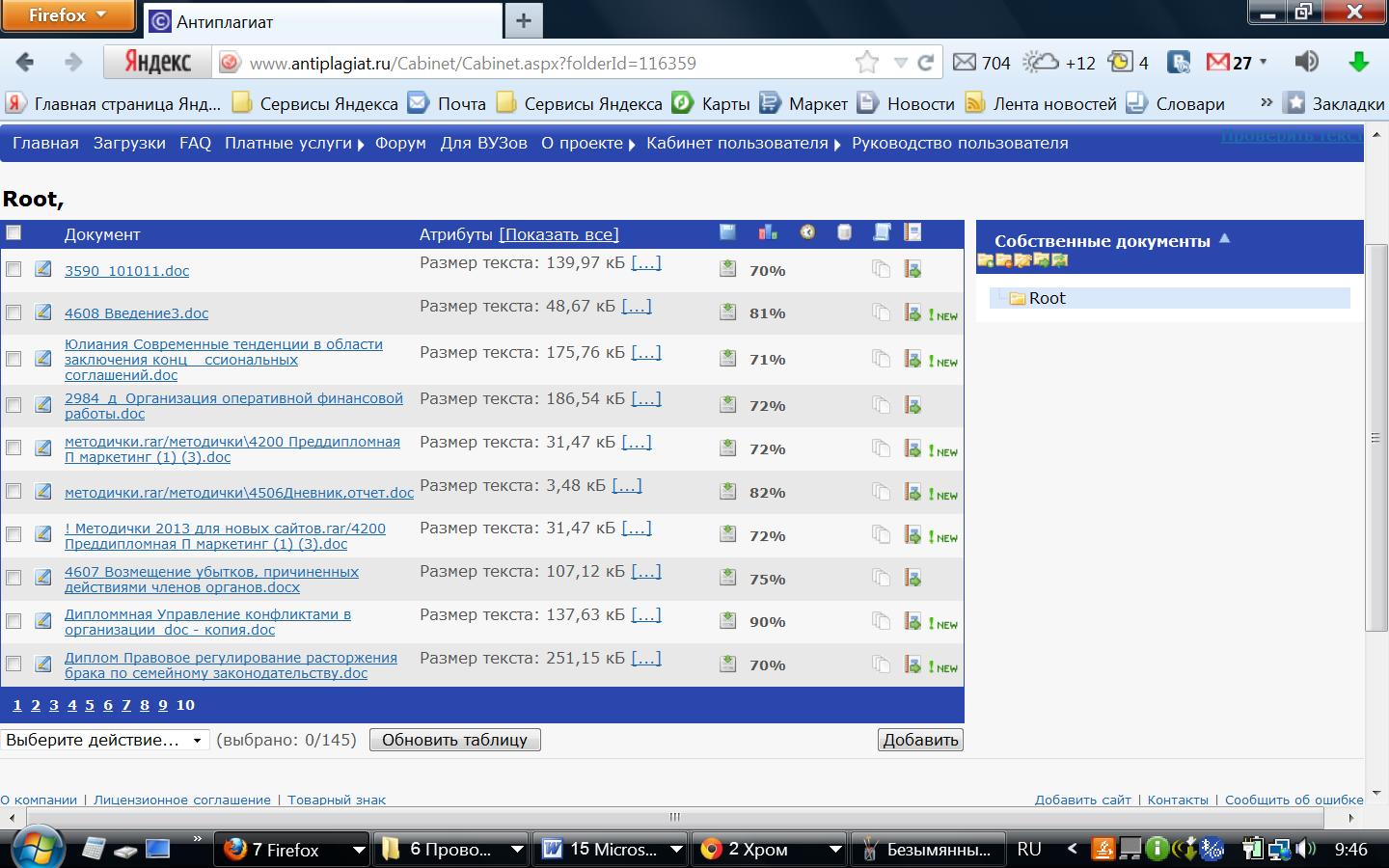Click the notebook report icon in the header

coord(912,231)
